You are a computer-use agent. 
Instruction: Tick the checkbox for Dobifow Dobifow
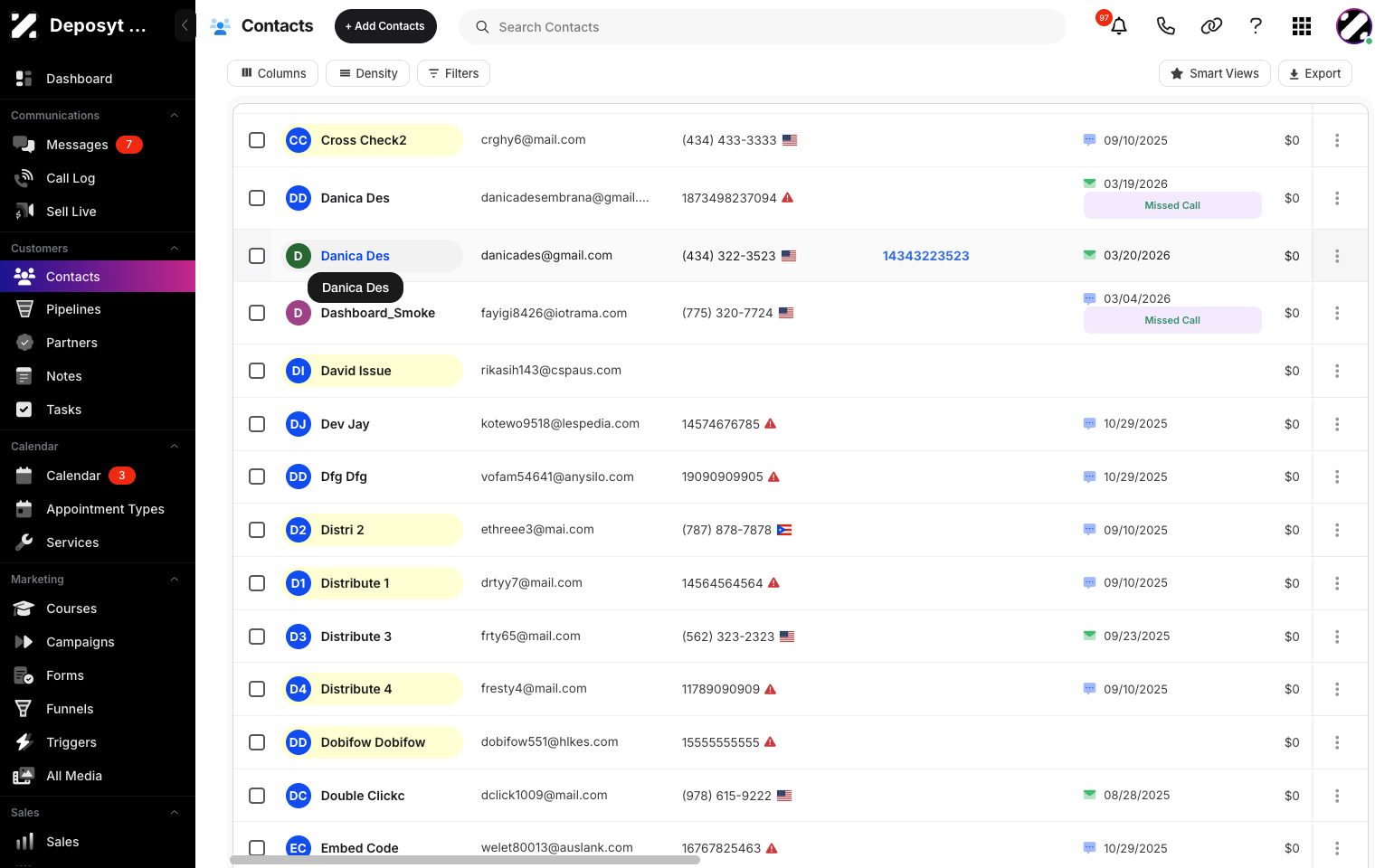257,742
